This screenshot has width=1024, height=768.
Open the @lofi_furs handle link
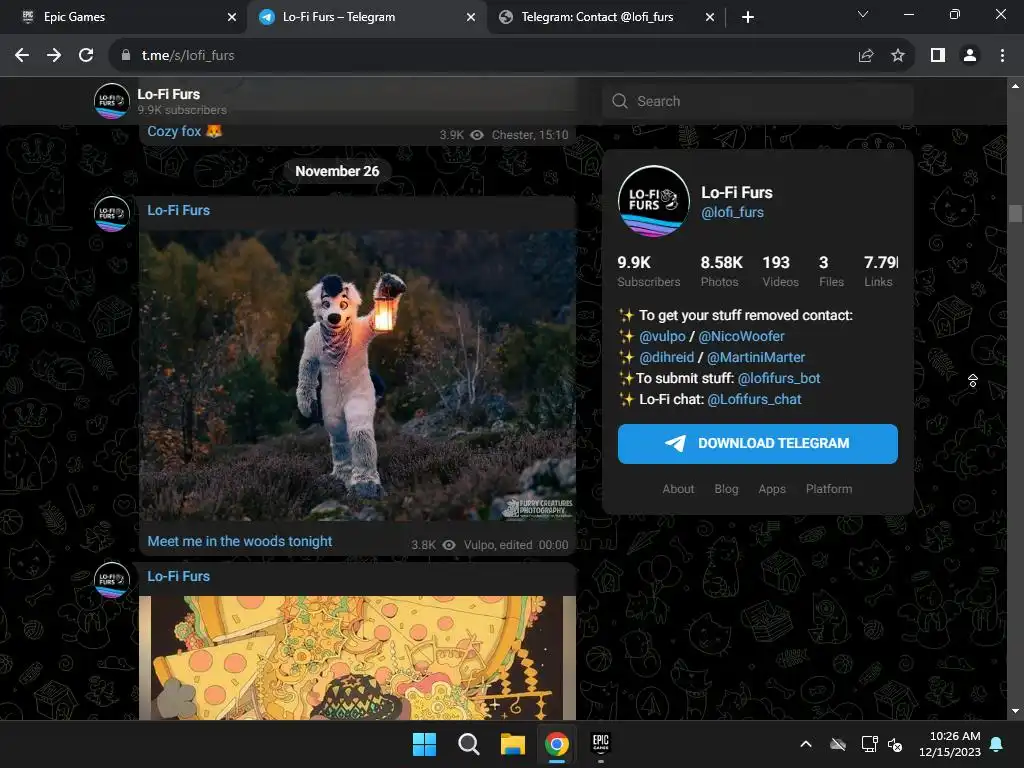coord(732,212)
